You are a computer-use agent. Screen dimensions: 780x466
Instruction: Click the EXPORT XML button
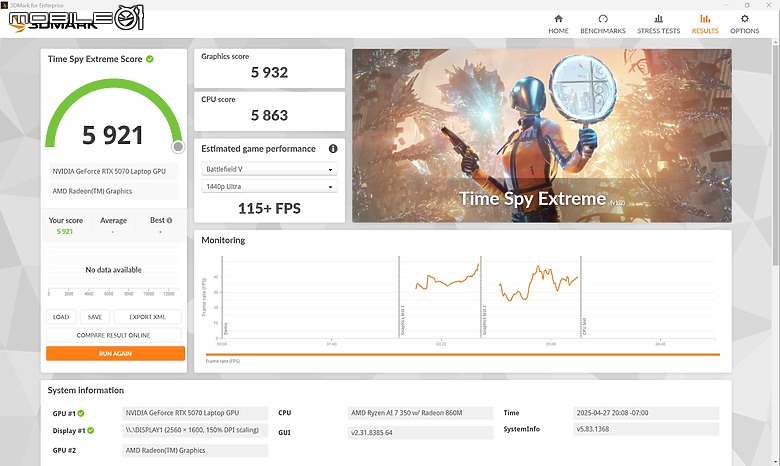click(147, 317)
